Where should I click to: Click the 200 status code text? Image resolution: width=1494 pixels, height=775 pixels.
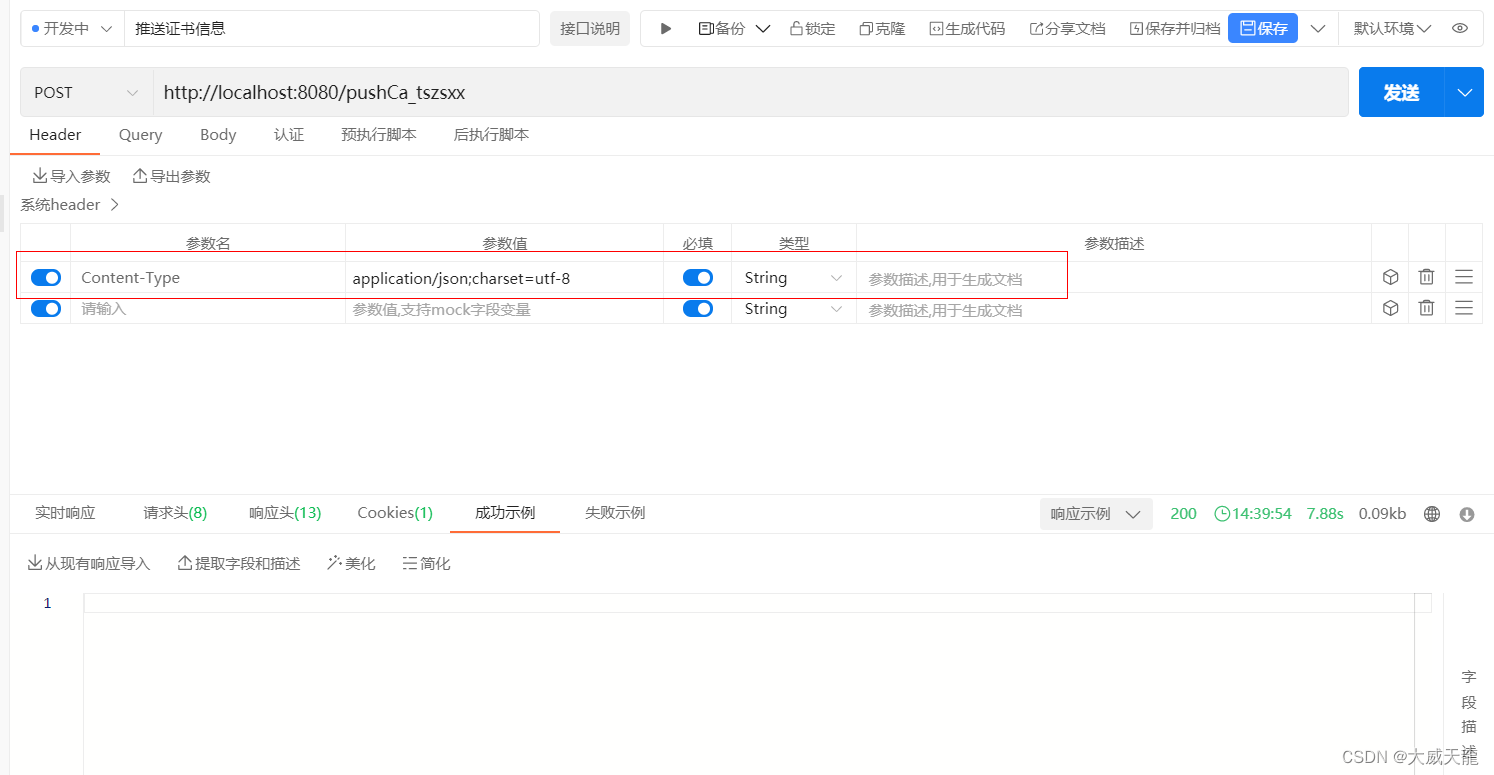click(1183, 514)
